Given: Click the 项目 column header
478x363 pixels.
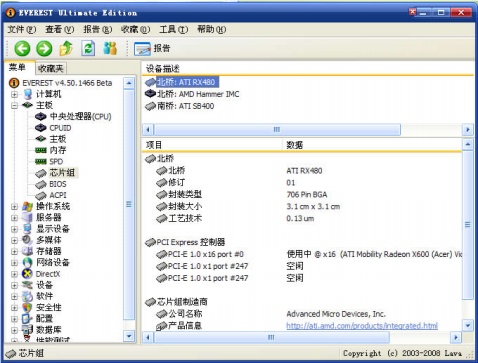Looking at the screenshot, I should 212,145.
